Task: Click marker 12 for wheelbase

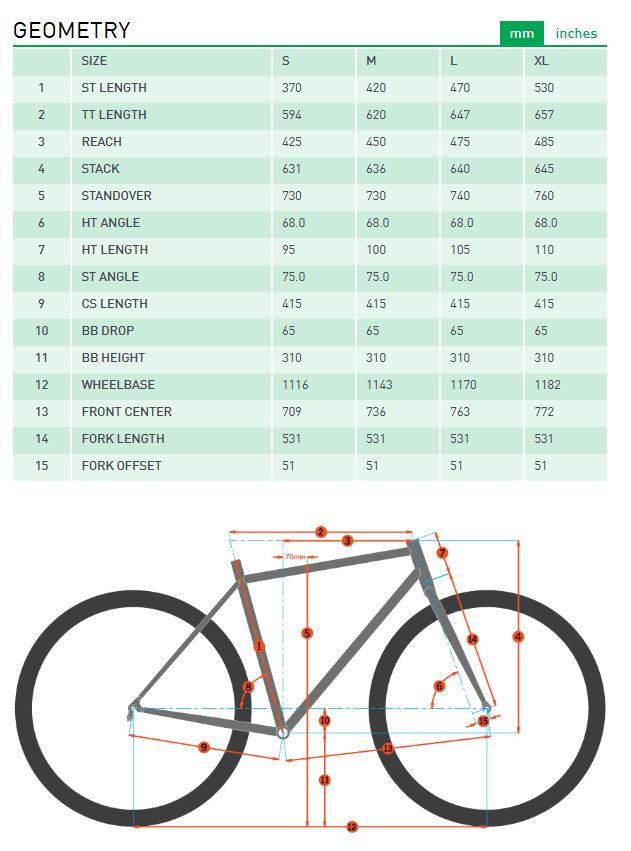Action: tap(351, 826)
